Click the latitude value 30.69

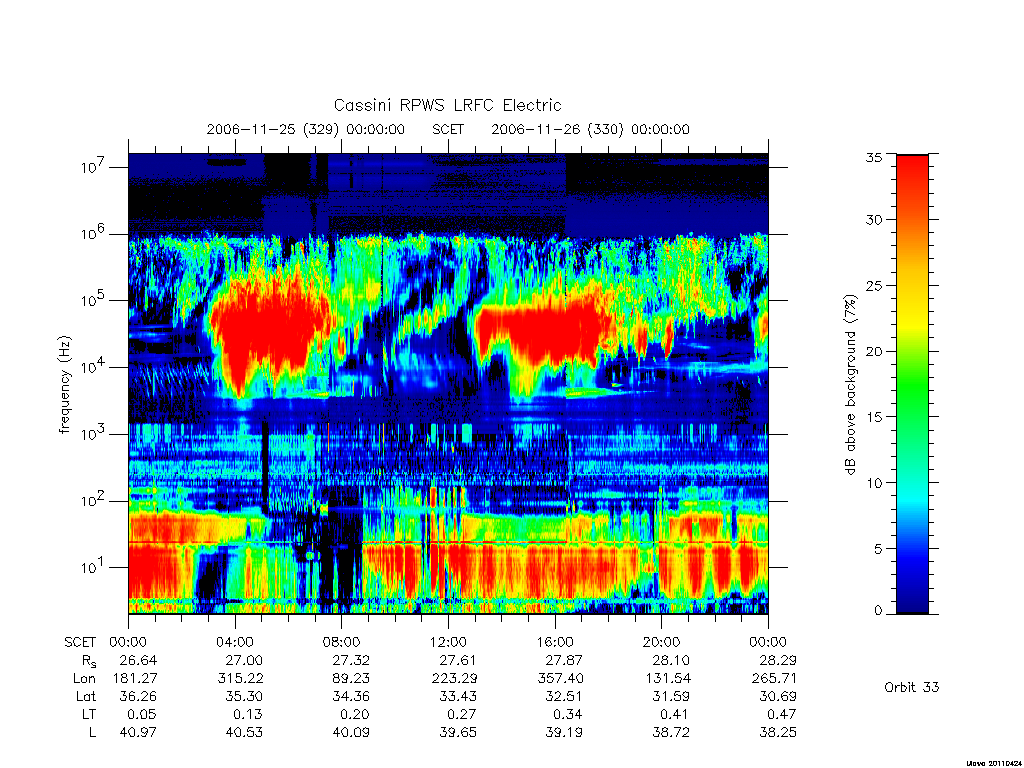pyautogui.click(x=777, y=696)
